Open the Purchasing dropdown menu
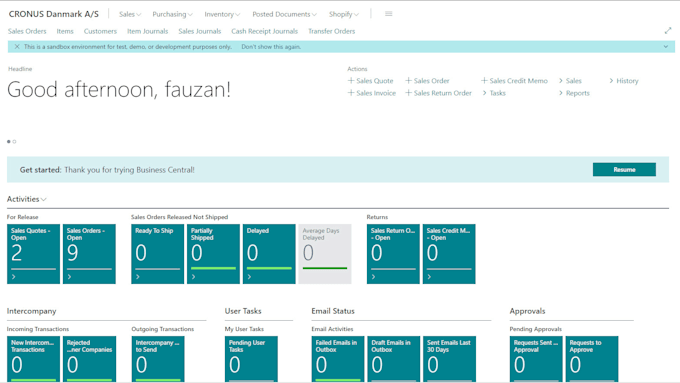The image size is (680, 383). [x=172, y=14]
